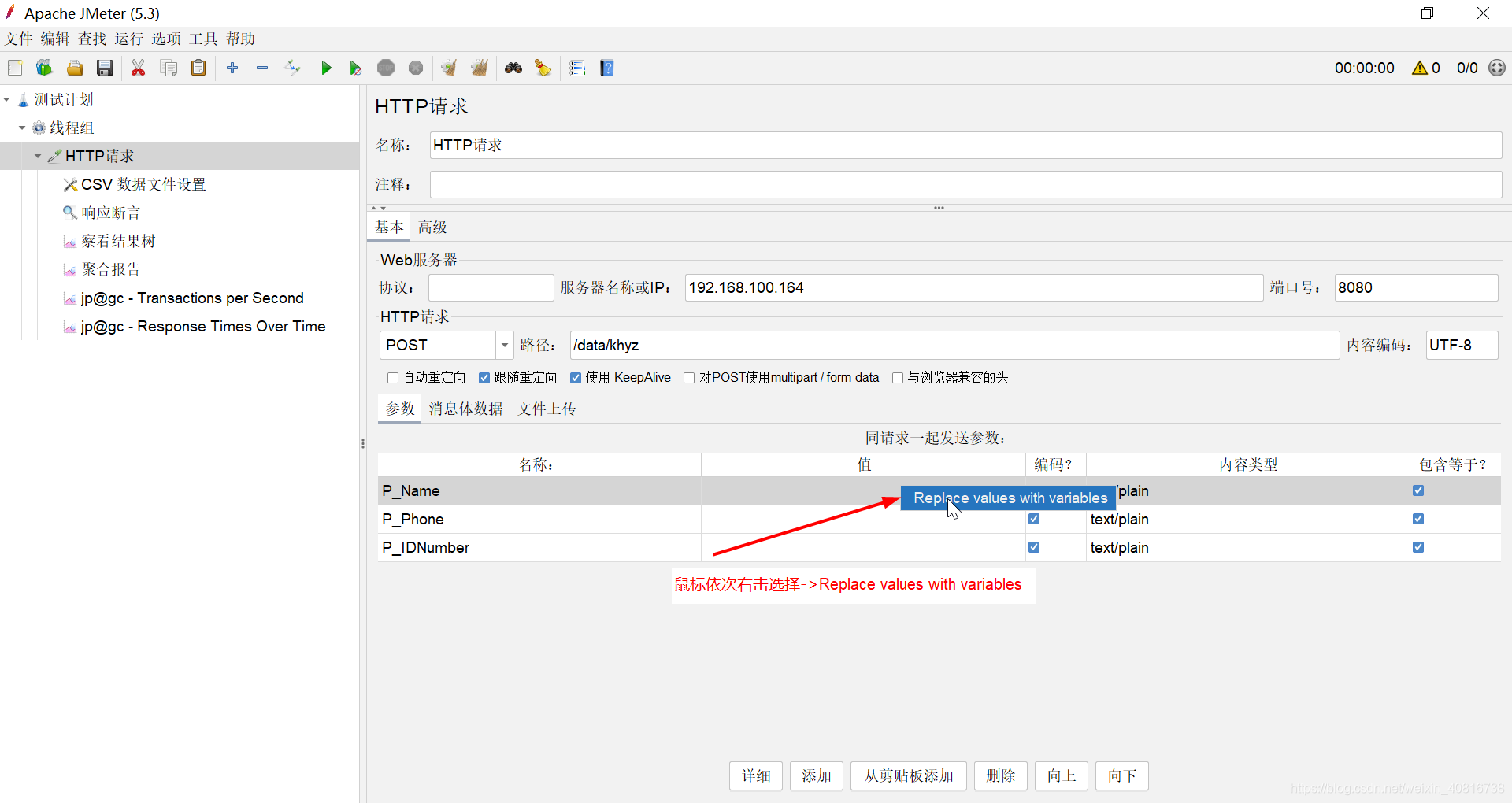Click the 服务器名称或IP field
This screenshot has width=1512, height=803.
coord(974,287)
